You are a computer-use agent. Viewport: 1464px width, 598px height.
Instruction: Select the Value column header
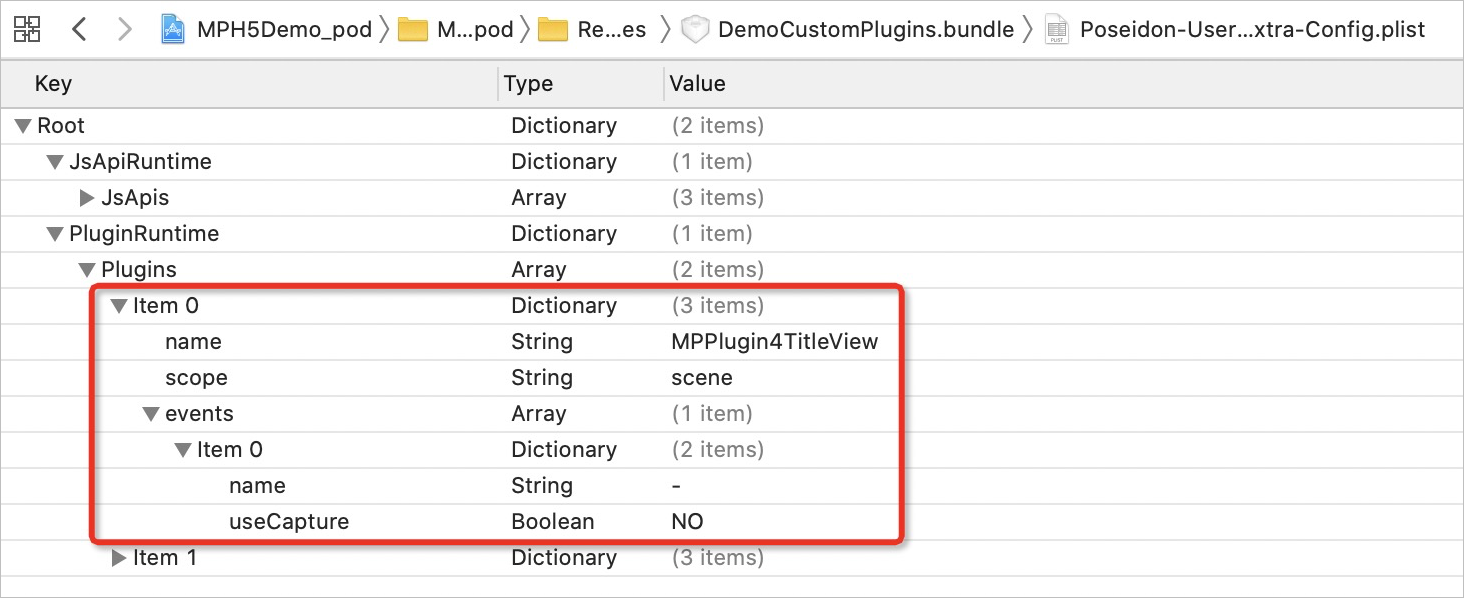(697, 83)
